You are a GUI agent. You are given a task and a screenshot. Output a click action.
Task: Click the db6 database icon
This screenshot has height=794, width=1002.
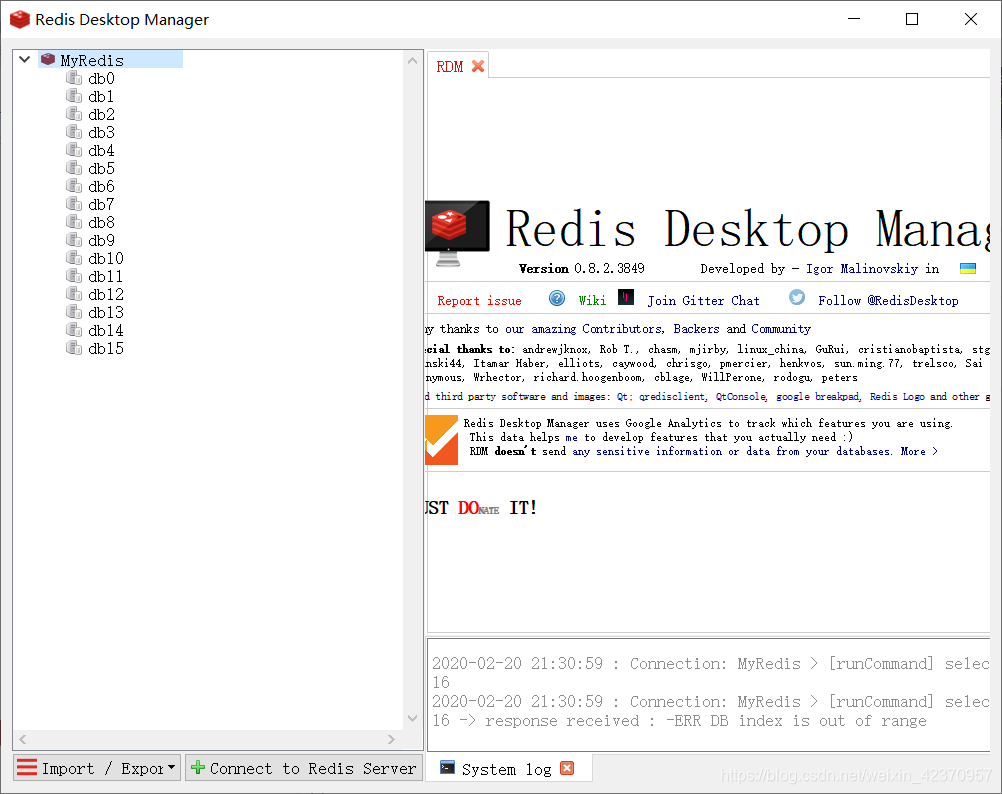pos(74,186)
